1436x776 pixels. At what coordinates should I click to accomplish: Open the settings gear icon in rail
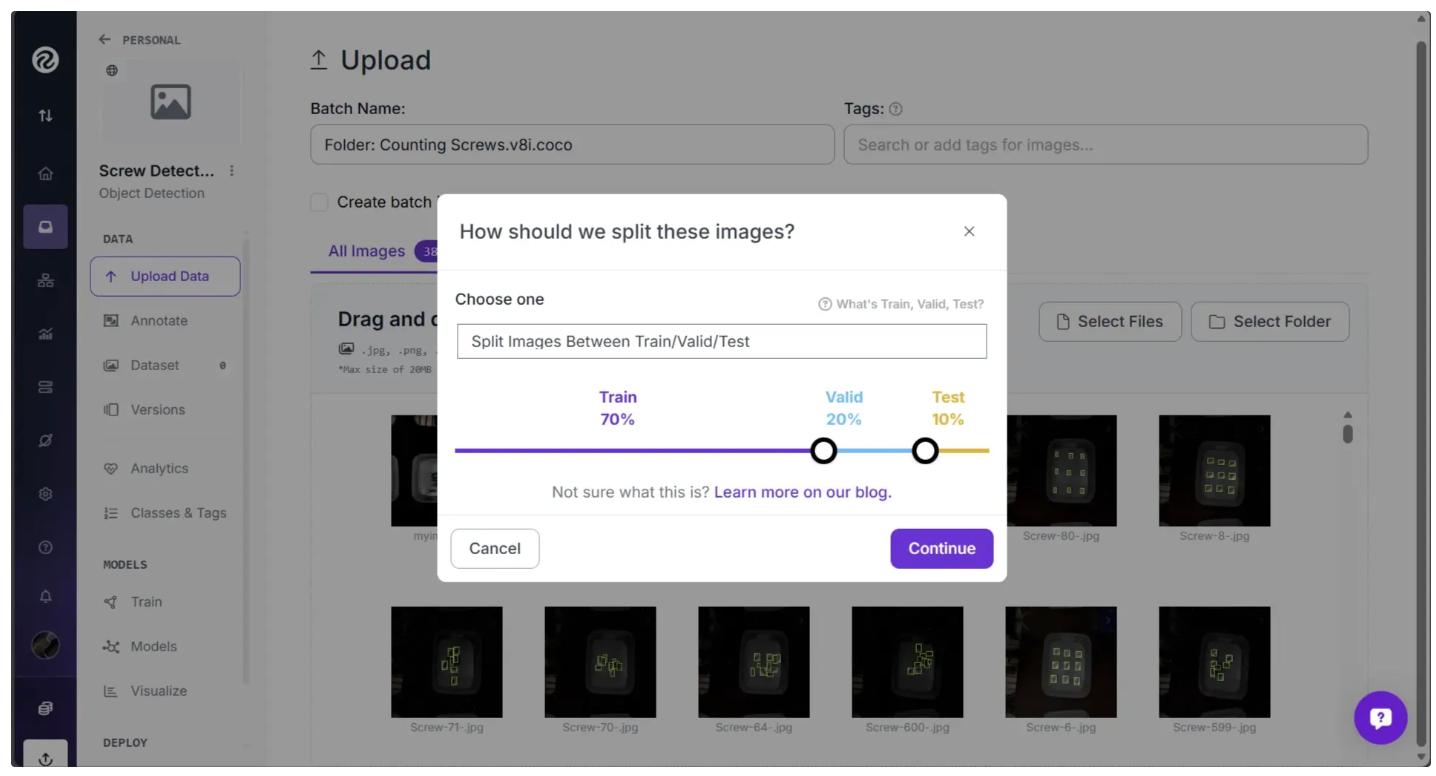pyautogui.click(x=45, y=494)
